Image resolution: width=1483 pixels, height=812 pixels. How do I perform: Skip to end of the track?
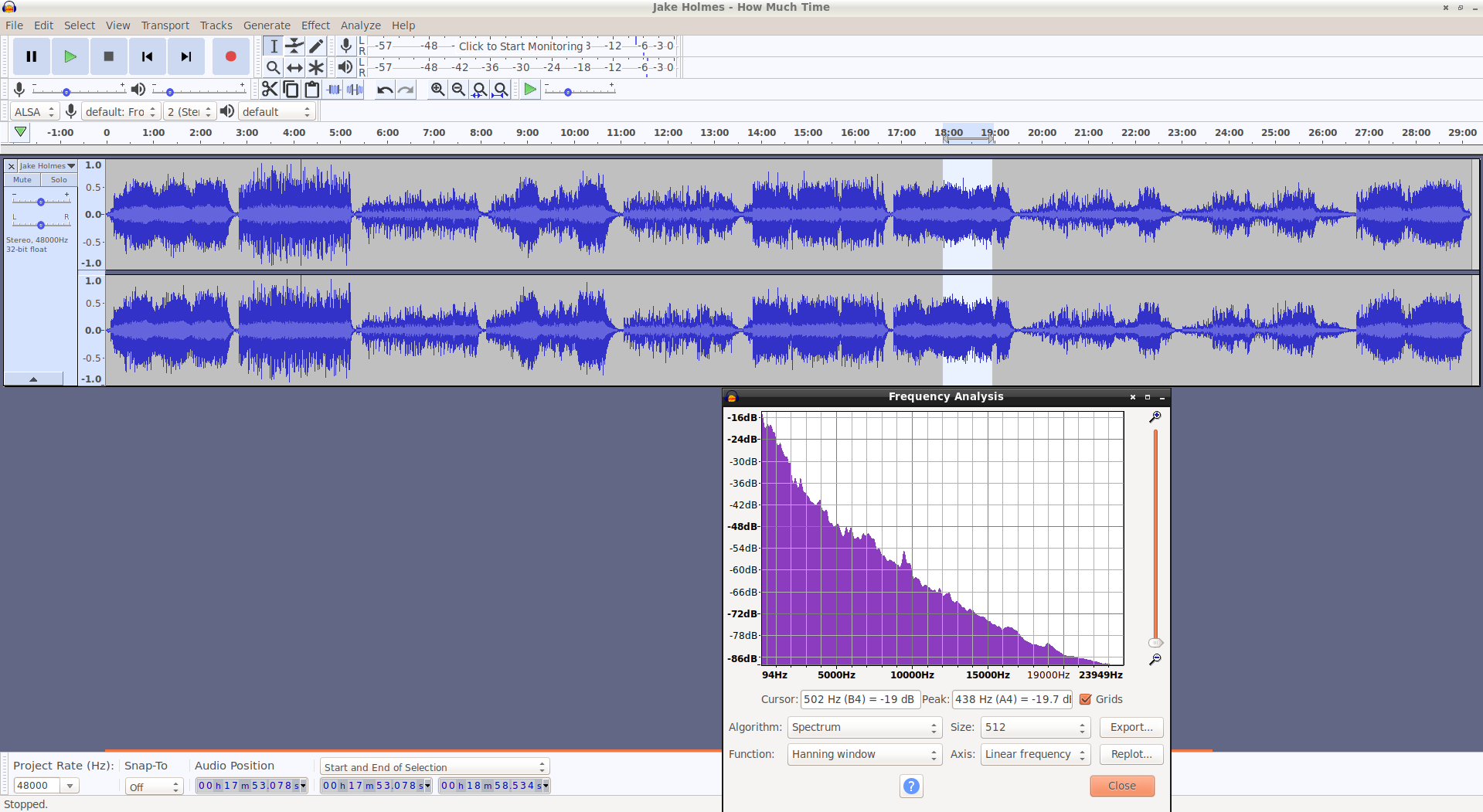click(x=186, y=56)
